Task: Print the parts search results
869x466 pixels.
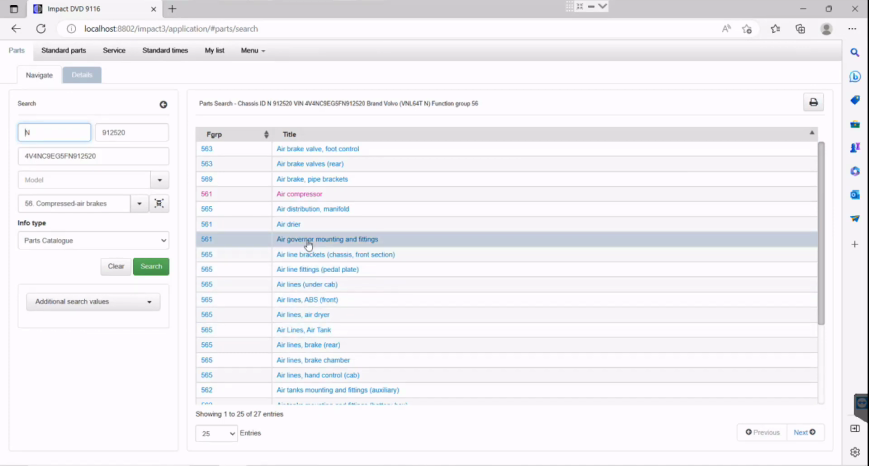Action: click(x=813, y=103)
